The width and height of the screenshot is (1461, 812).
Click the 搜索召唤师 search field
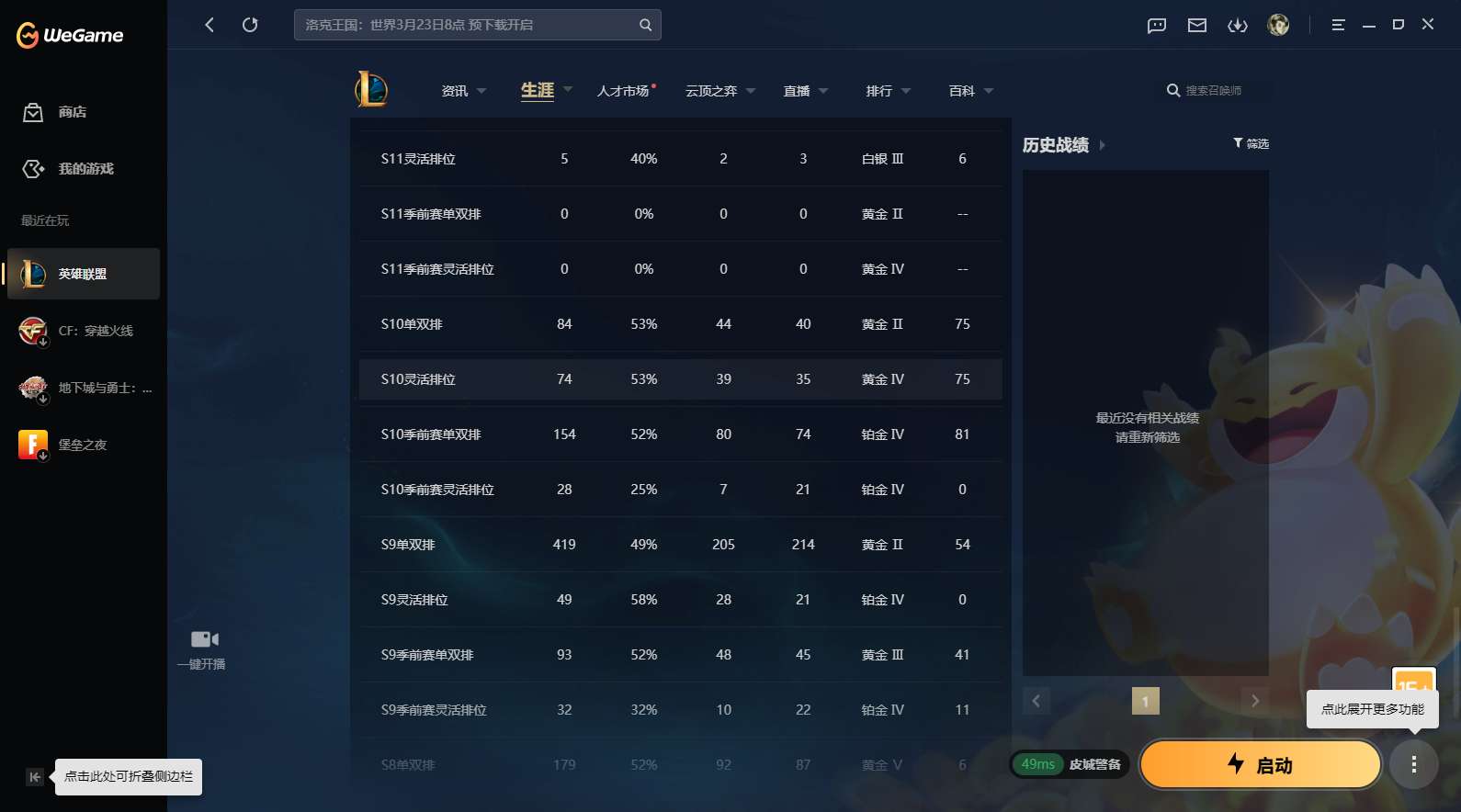[1215, 90]
